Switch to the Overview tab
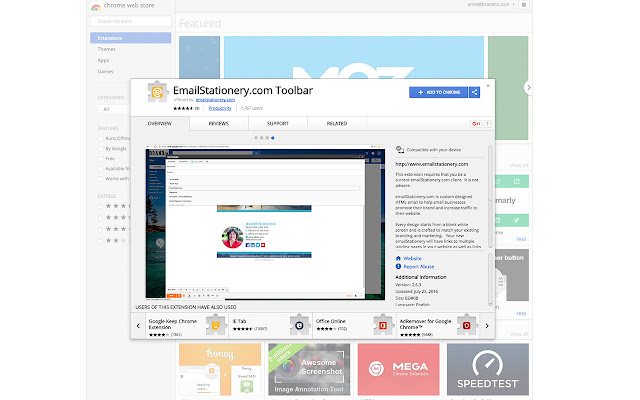The image size is (640, 400). 160,123
